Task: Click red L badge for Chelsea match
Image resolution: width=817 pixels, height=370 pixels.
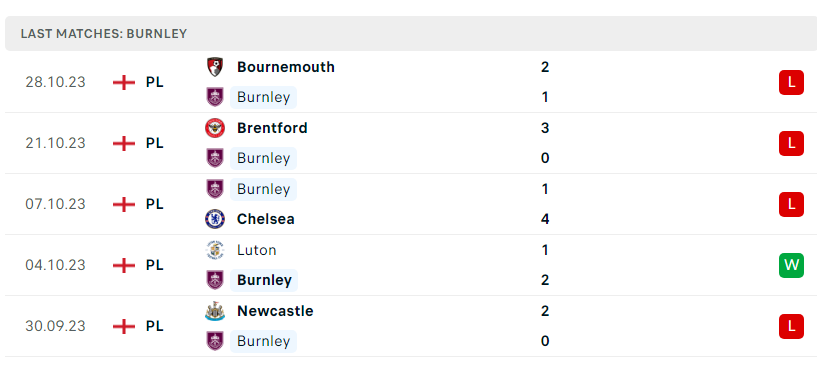Action: 791,204
